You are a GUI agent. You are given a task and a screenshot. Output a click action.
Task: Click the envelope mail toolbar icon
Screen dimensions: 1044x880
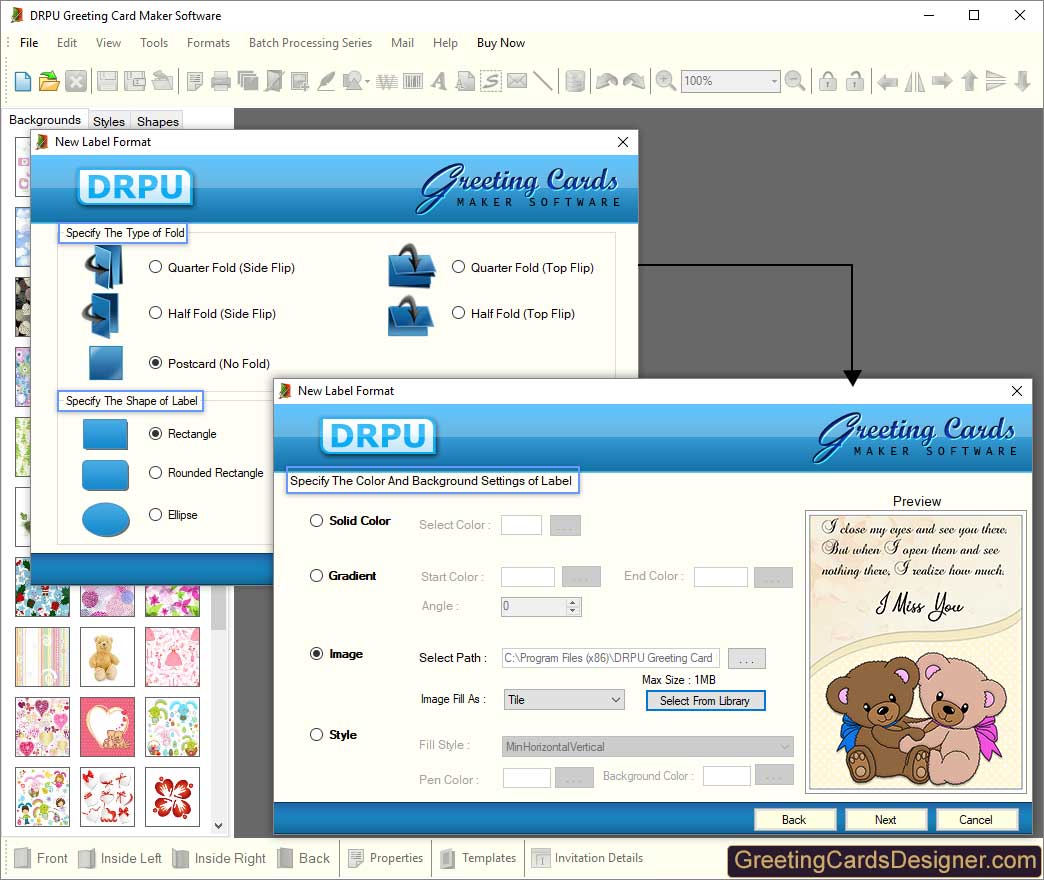pyautogui.click(x=517, y=81)
